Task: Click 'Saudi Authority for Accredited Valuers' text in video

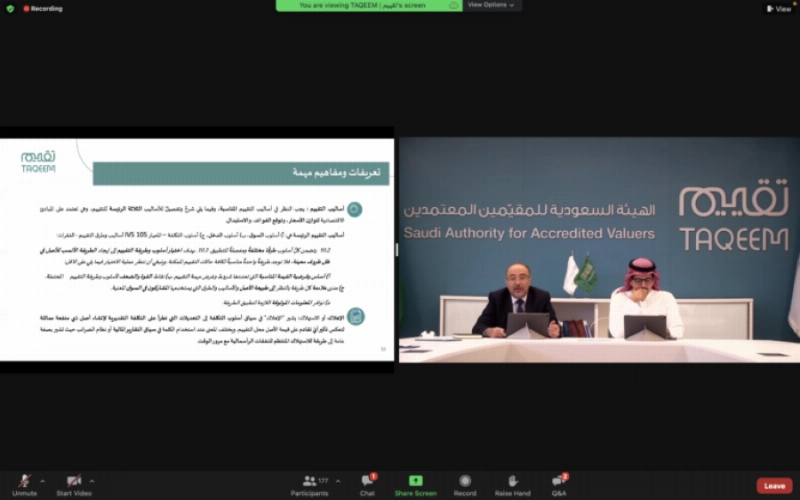Action: tap(529, 234)
